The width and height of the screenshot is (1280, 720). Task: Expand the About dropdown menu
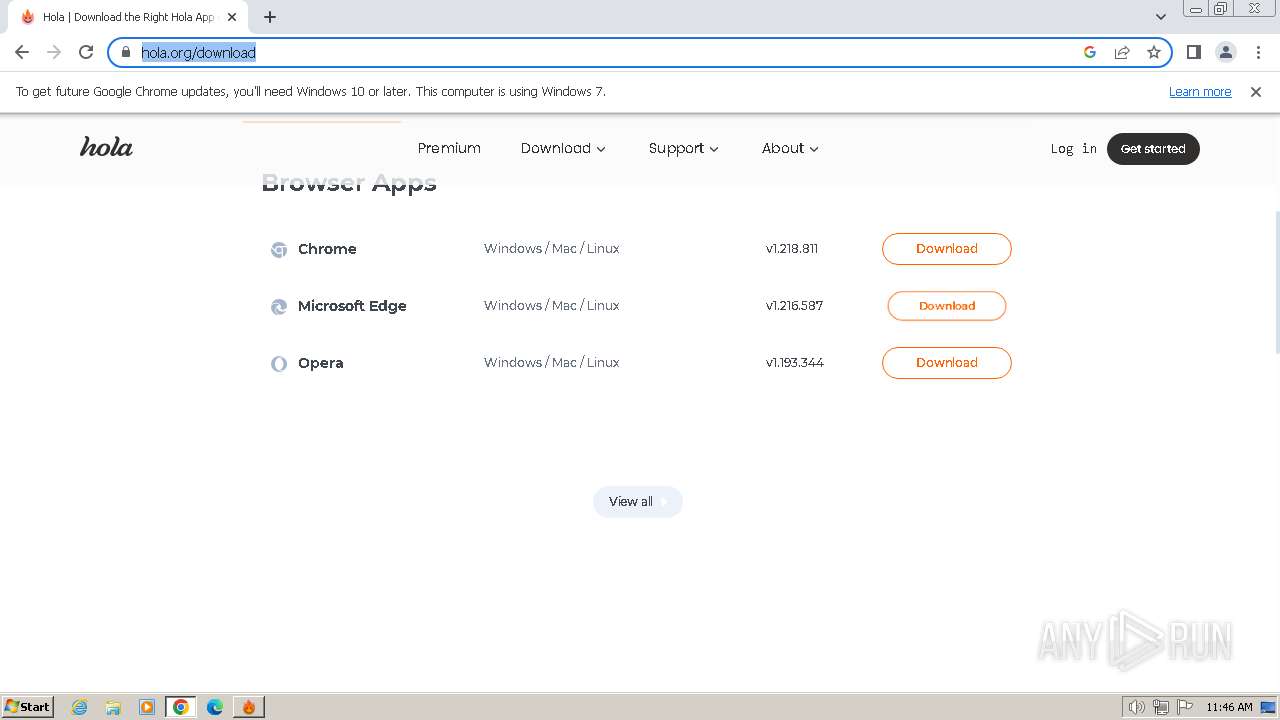[x=790, y=148]
